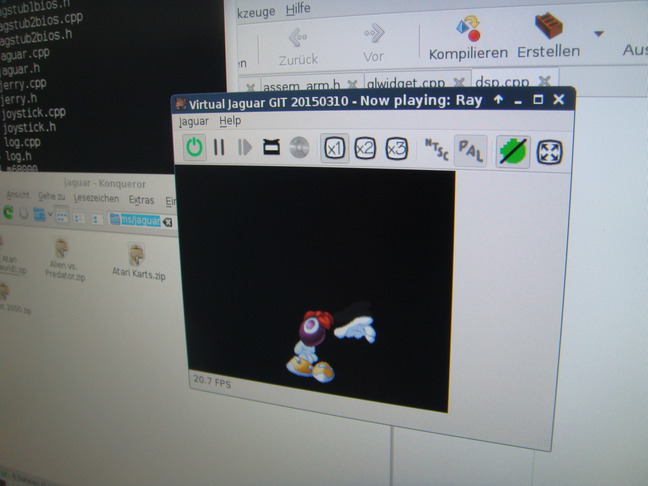Open the cartridge picker icon

click(270, 148)
